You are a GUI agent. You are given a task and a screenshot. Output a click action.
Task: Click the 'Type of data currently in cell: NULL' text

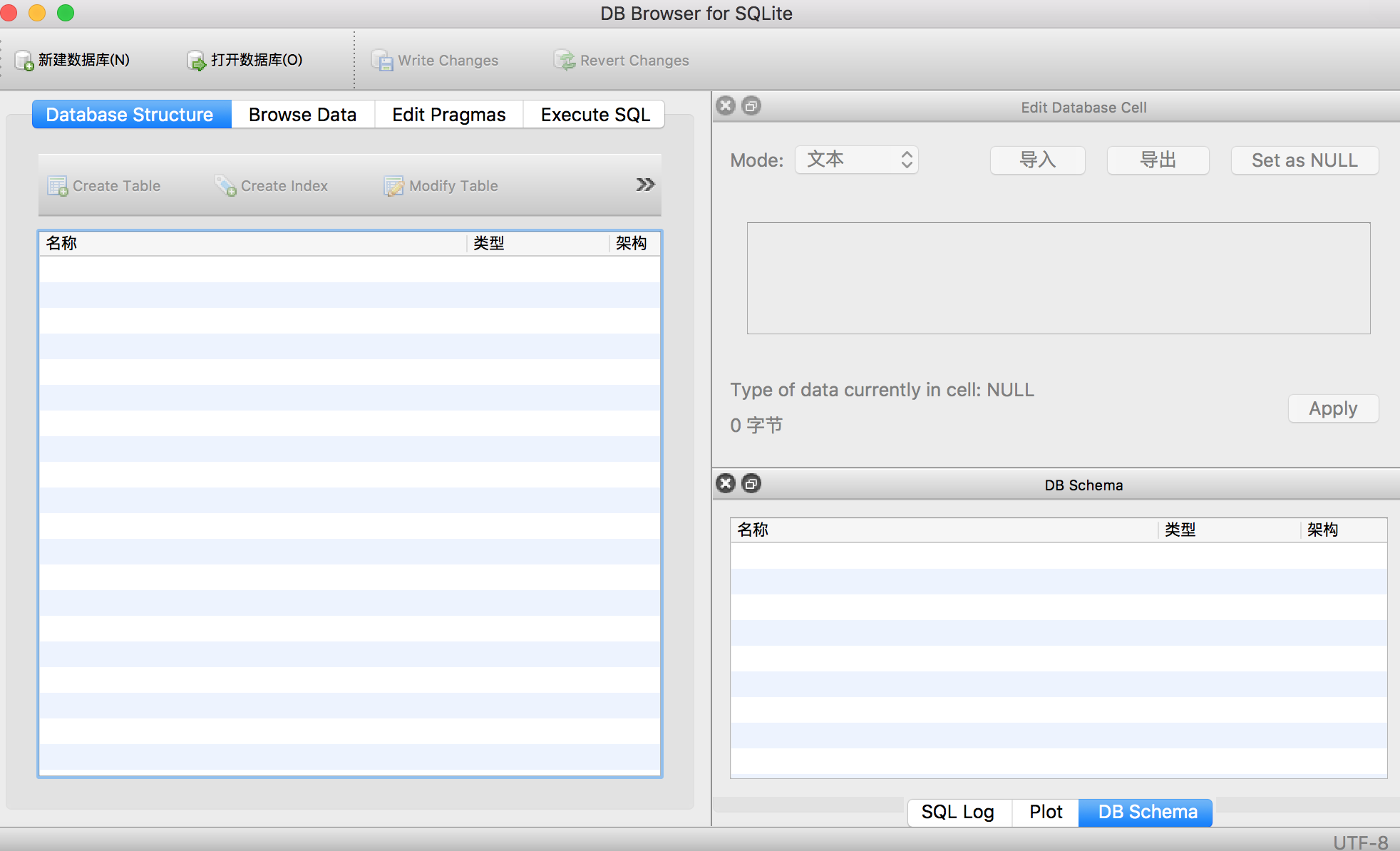(882, 390)
